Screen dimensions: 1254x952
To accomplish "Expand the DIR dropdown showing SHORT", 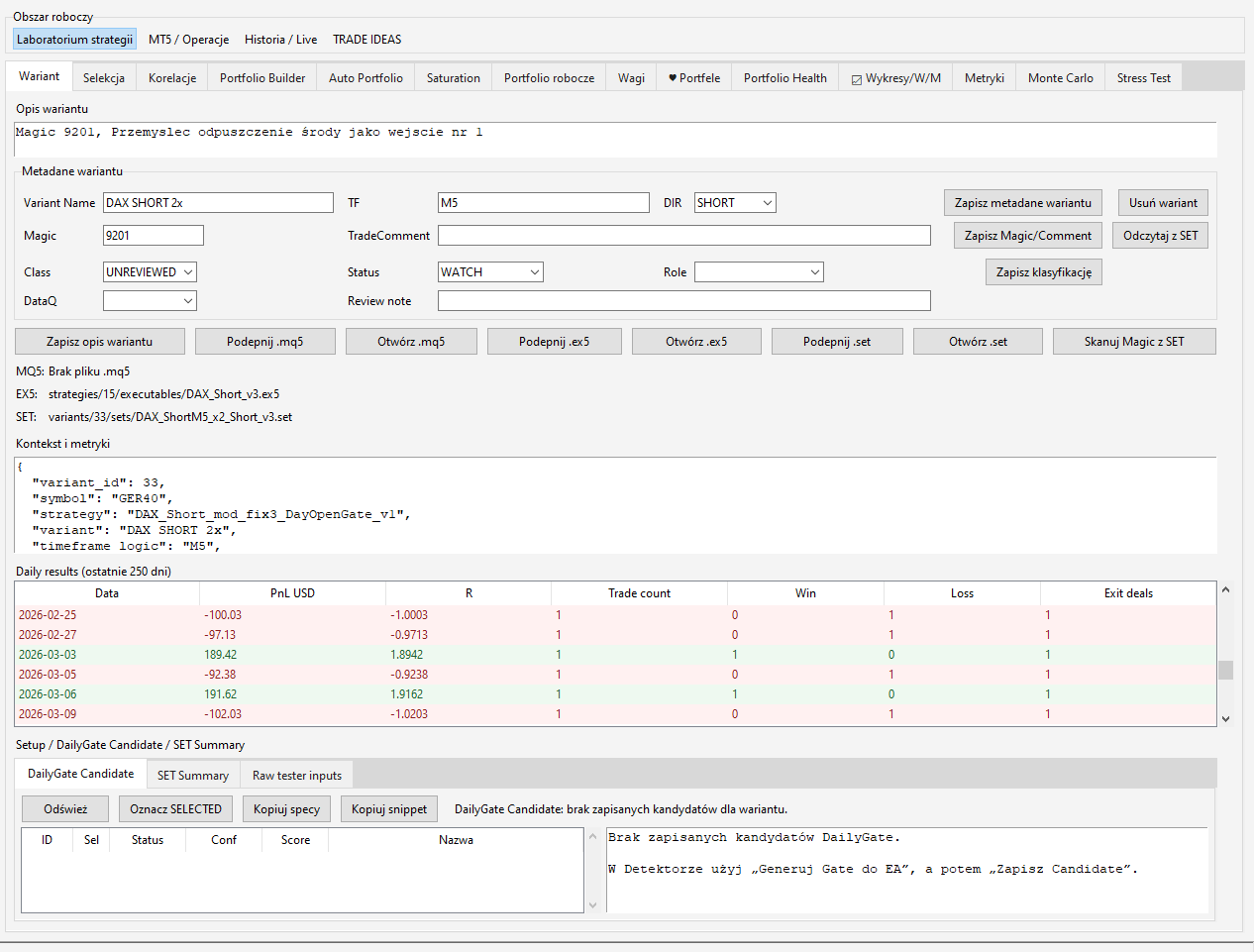I will coord(735,203).
